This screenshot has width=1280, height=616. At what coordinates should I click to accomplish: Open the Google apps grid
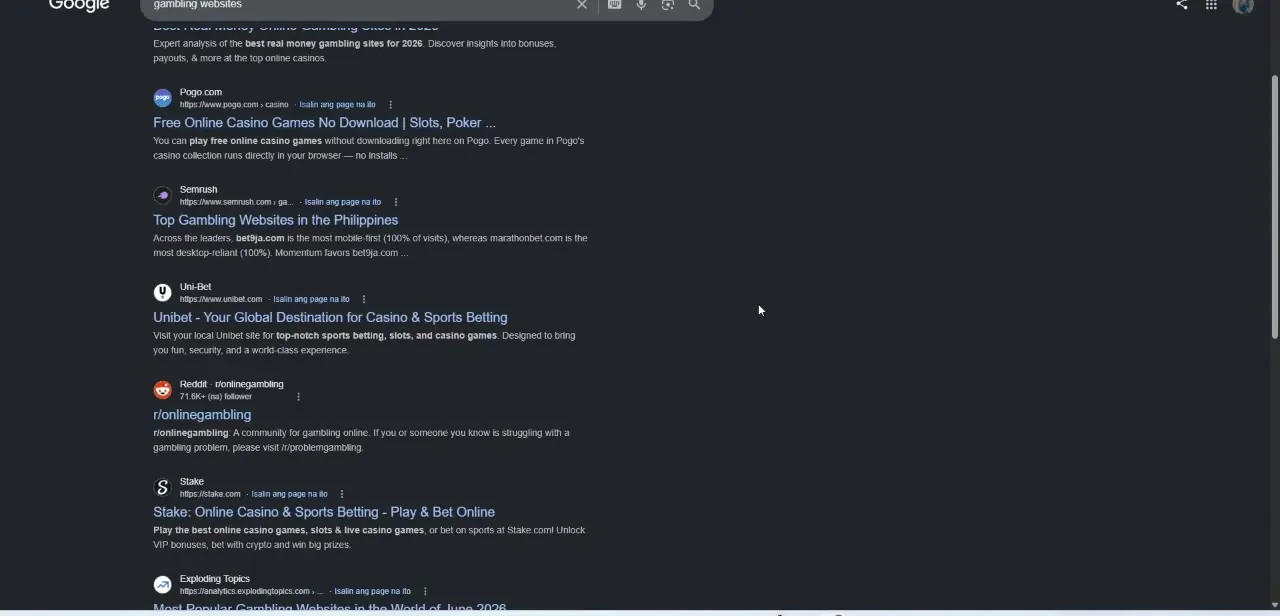click(1211, 5)
